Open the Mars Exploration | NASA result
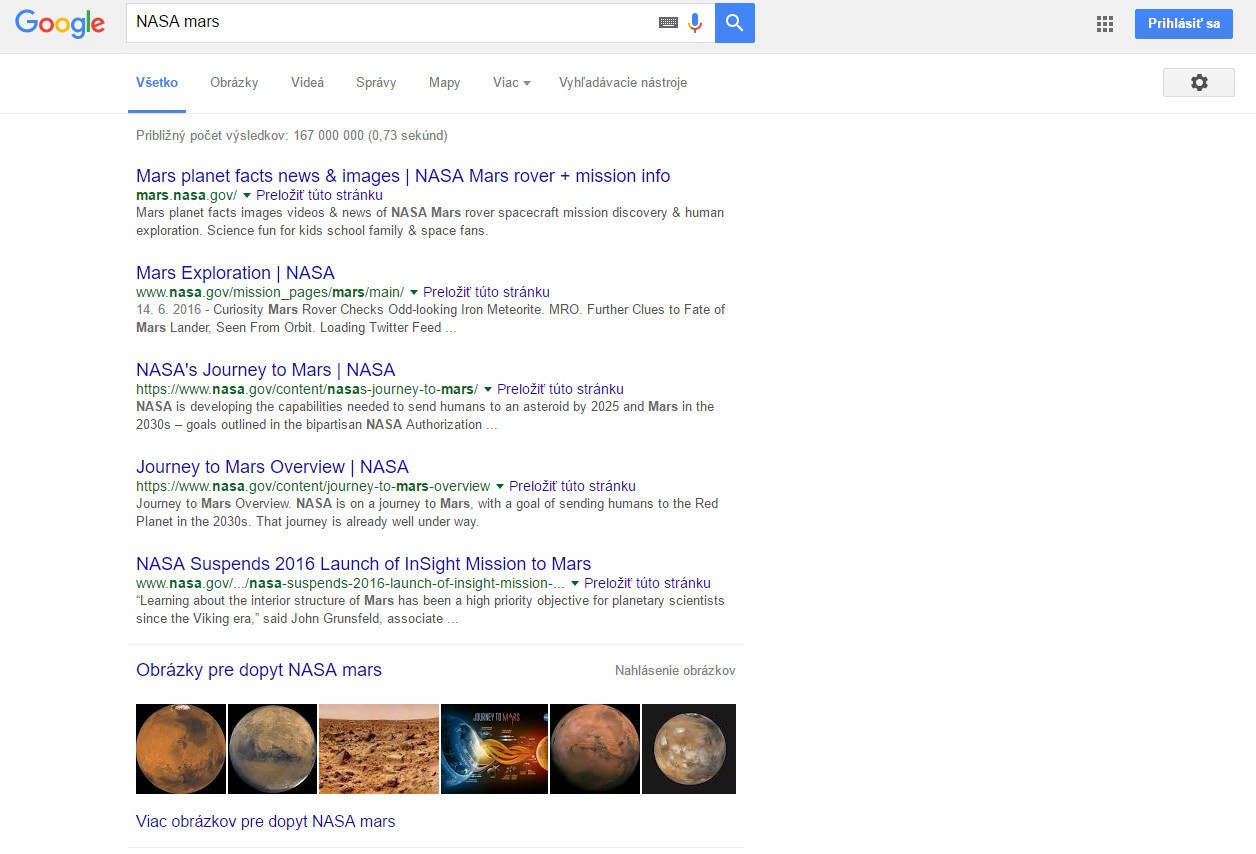 tap(235, 273)
